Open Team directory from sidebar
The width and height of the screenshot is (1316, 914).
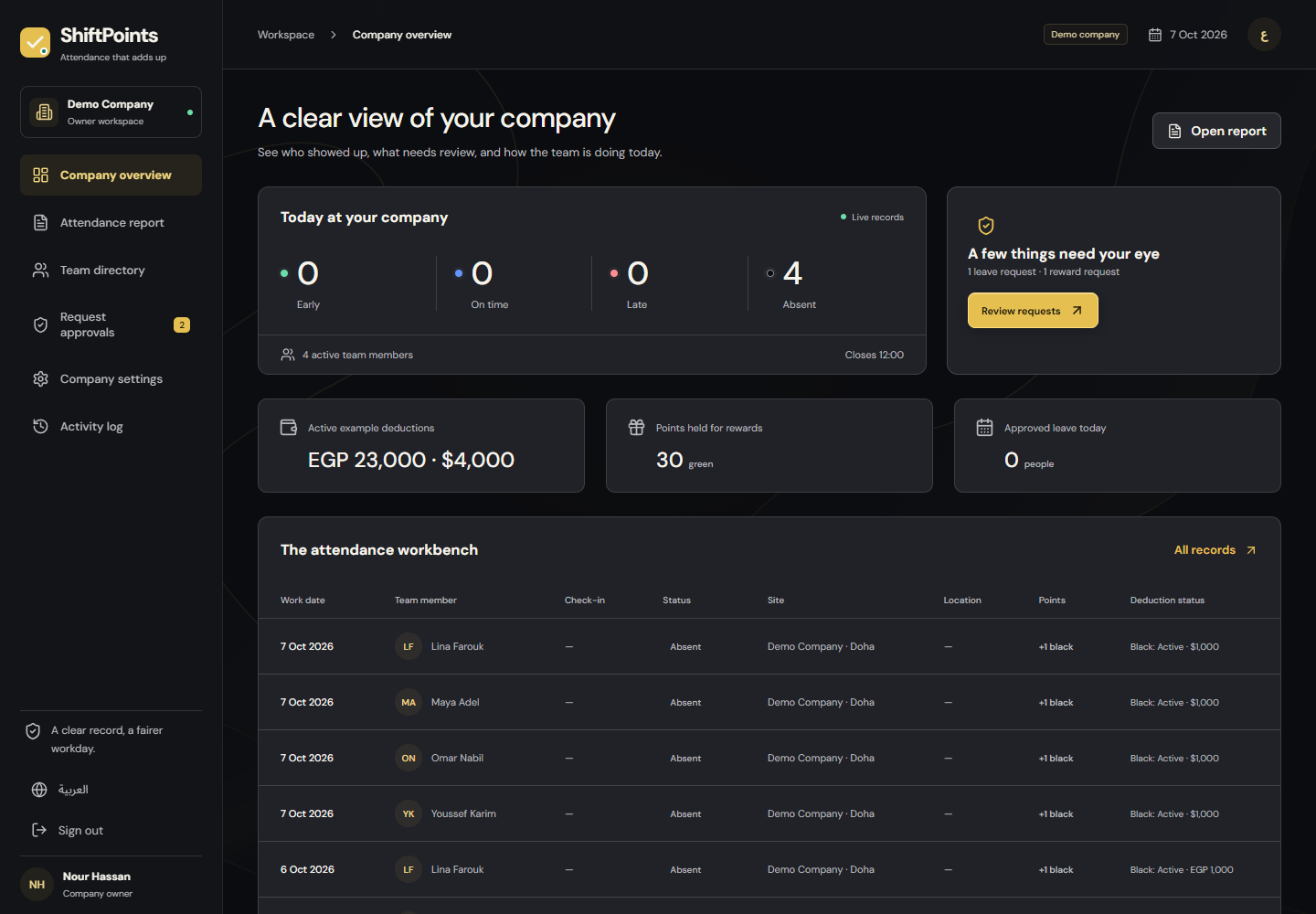[111, 270]
